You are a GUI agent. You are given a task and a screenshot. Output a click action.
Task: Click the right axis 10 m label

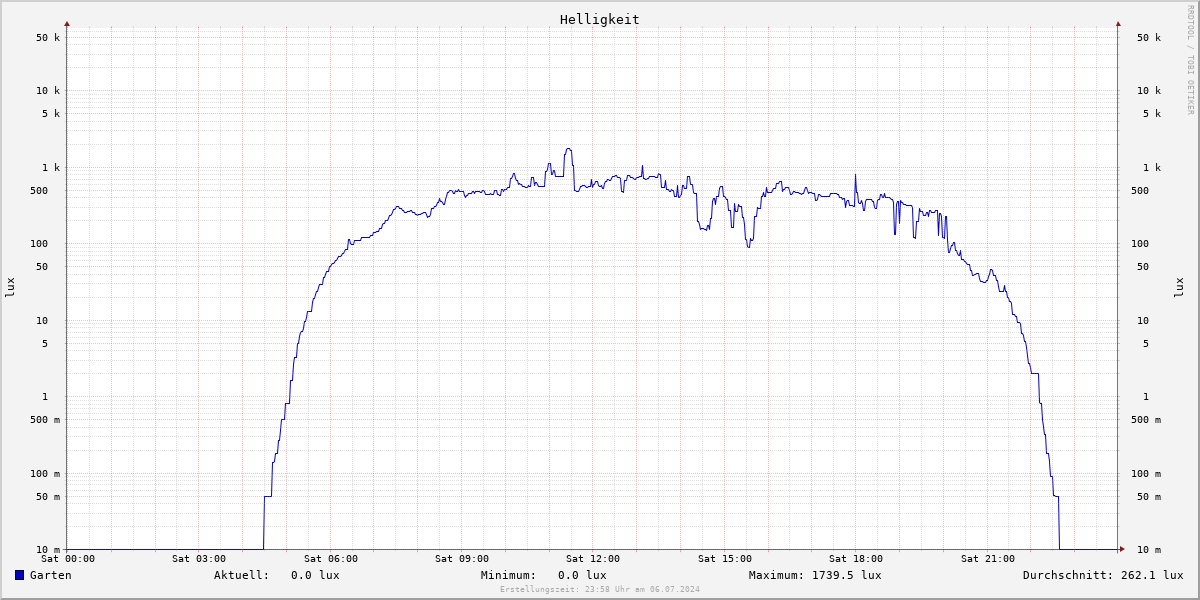click(1149, 550)
